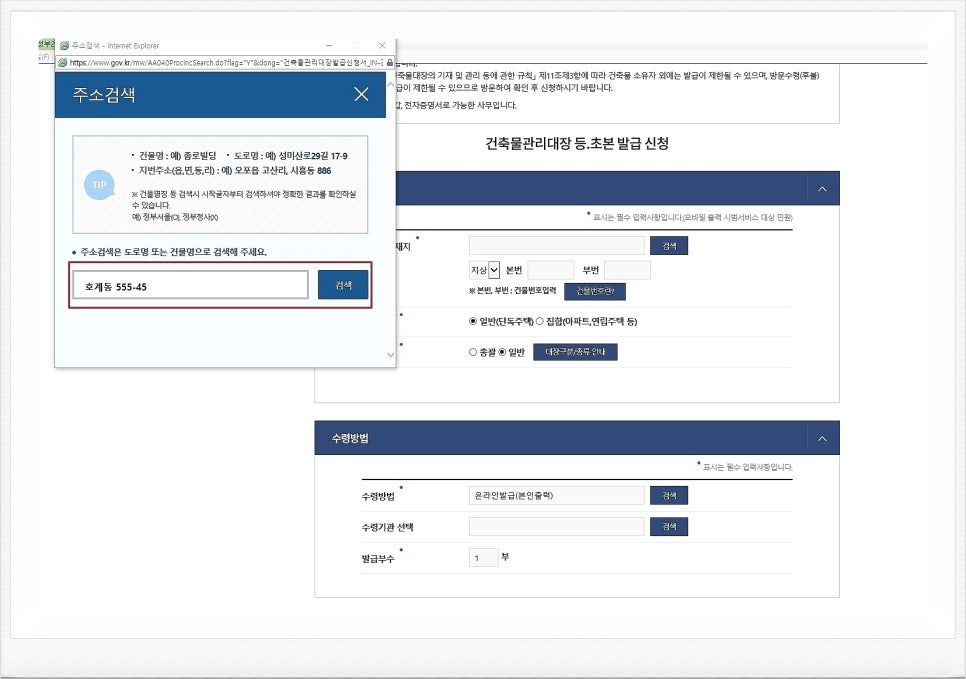The height and width of the screenshot is (679, 966).
Task: Collapse the 수령방법 section with chevron
Action: [x=822, y=439]
